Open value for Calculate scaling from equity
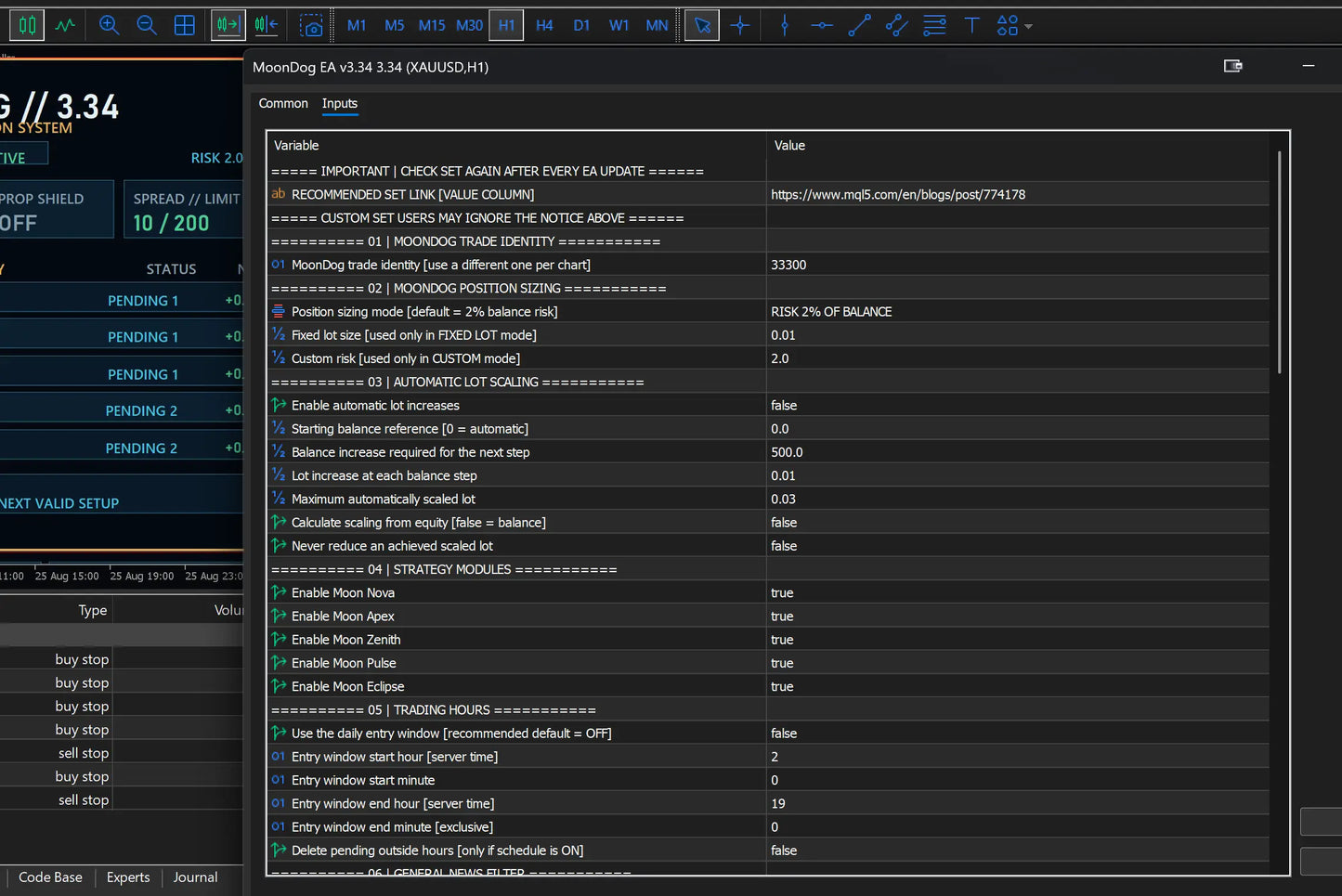This screenshot has height=896, width=1342. point(1018,523)
